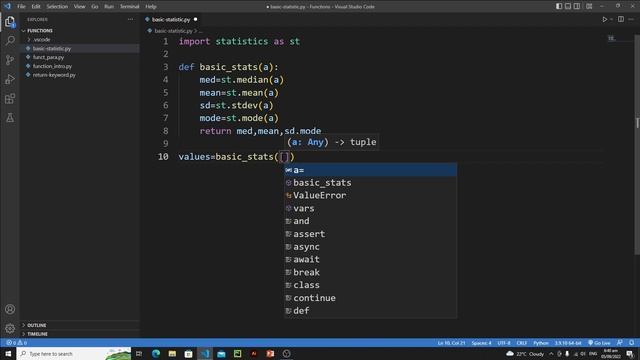Screen dimensions: 640x360
Task: Expand the .vscode folder
Action: click(x=42, y=40)
